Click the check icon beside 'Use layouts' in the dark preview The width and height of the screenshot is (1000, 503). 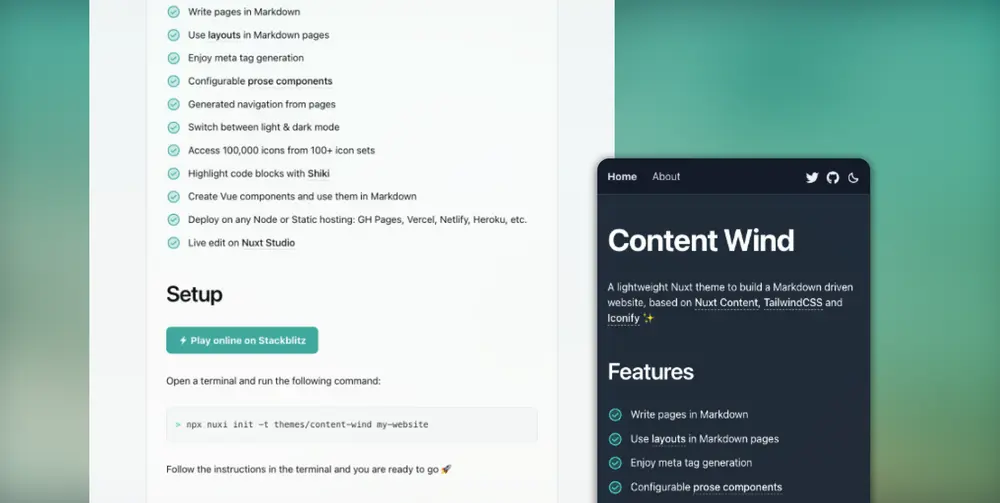click(x=615, y=439)
